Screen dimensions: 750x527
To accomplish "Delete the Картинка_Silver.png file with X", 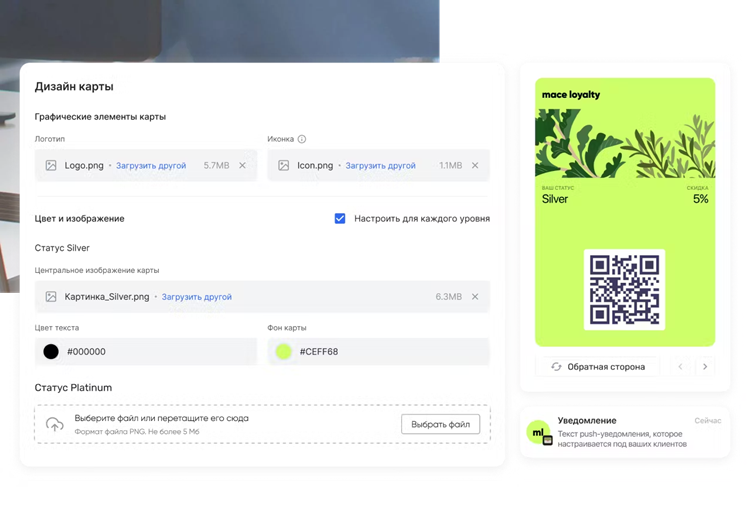I will tap(475, 297).
